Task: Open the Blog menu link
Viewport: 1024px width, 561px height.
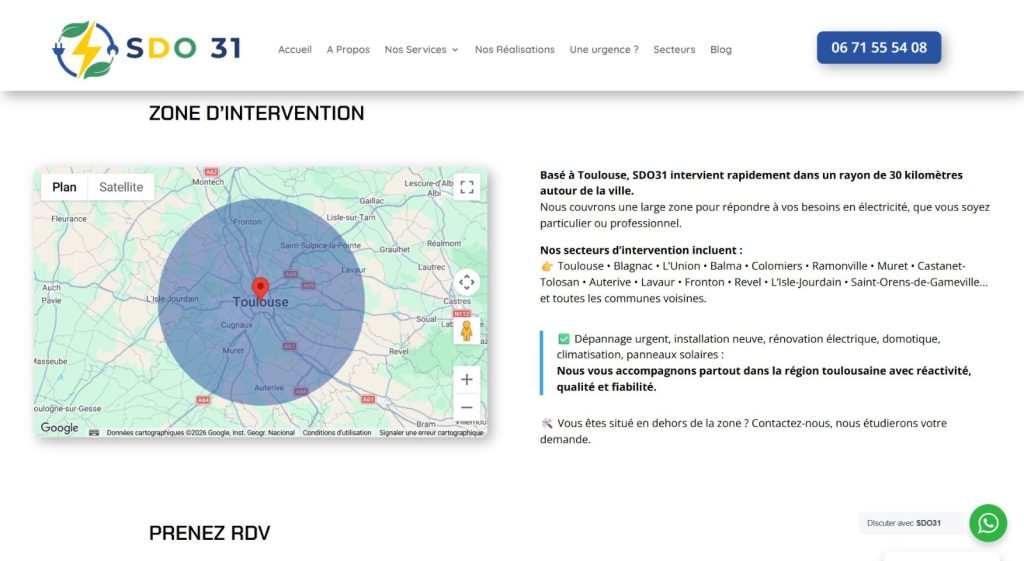Action: click(x=721, y=50)
